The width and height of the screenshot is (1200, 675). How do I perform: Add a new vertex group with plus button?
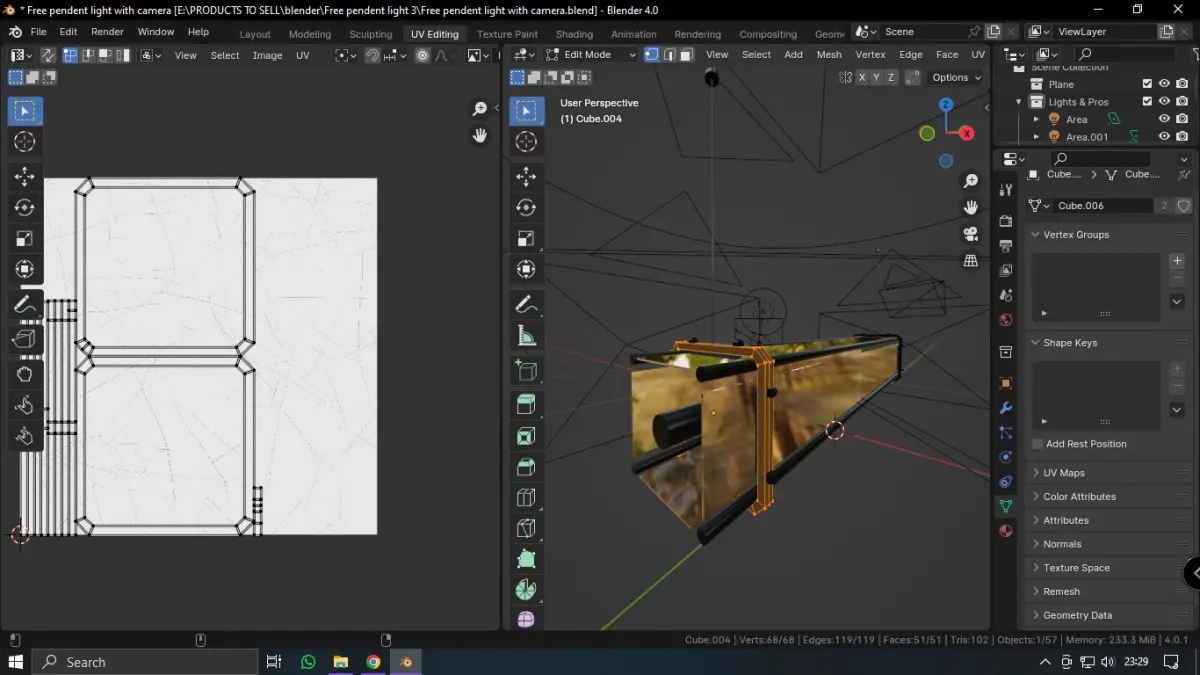(1177, 261)
